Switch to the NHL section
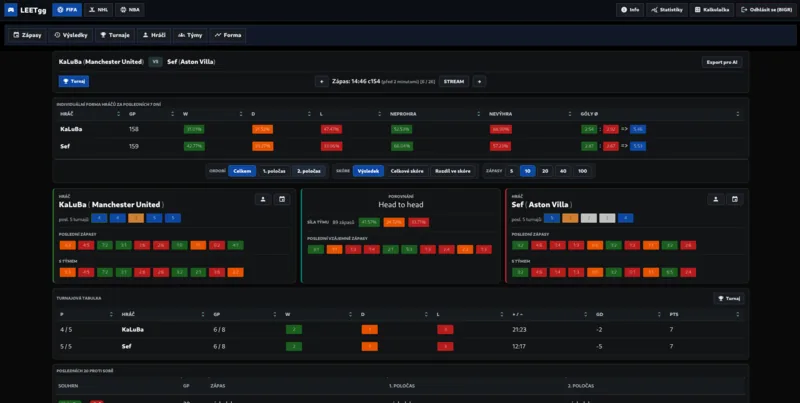 (x=98, y=10)
